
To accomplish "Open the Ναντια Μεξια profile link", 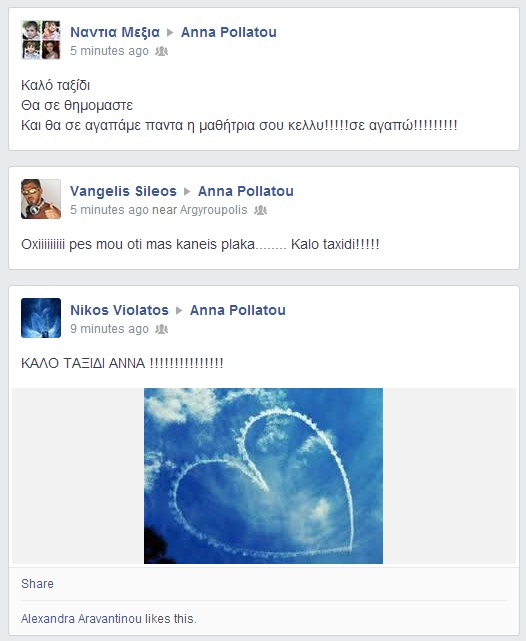I will pos(115,32).
